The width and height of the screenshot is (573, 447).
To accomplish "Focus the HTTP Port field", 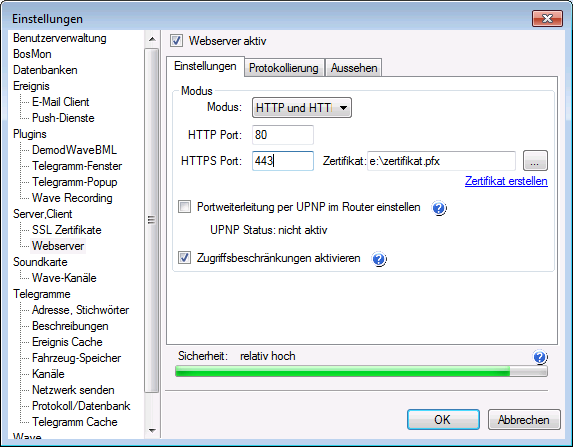I will [282, 135].
